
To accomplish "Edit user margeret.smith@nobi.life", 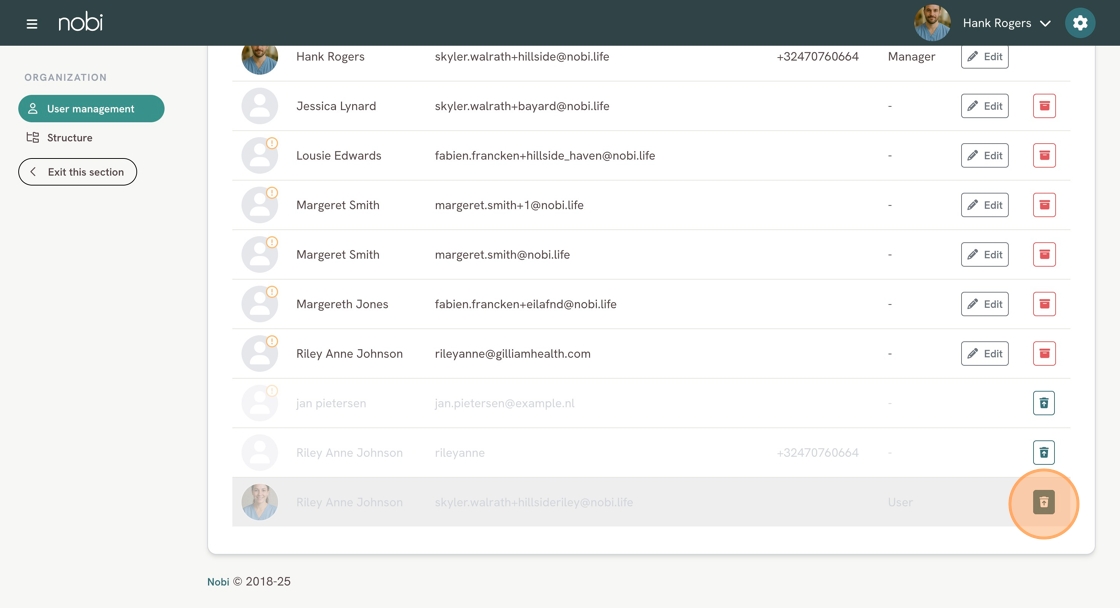I will click(x=984, y=254).
